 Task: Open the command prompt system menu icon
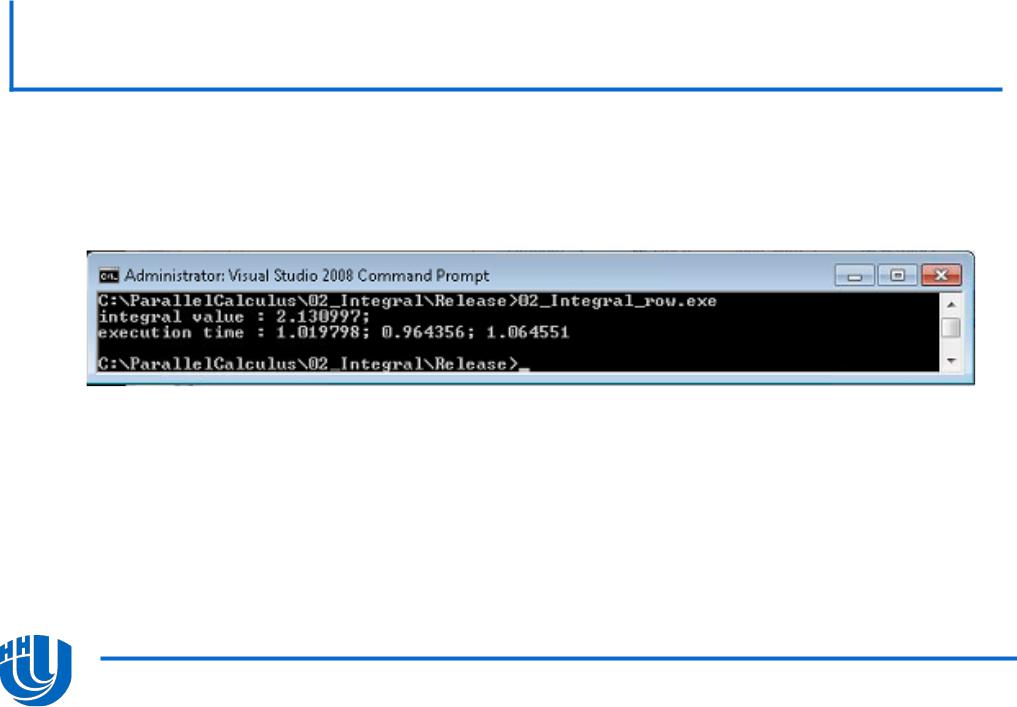pos(108,276)
